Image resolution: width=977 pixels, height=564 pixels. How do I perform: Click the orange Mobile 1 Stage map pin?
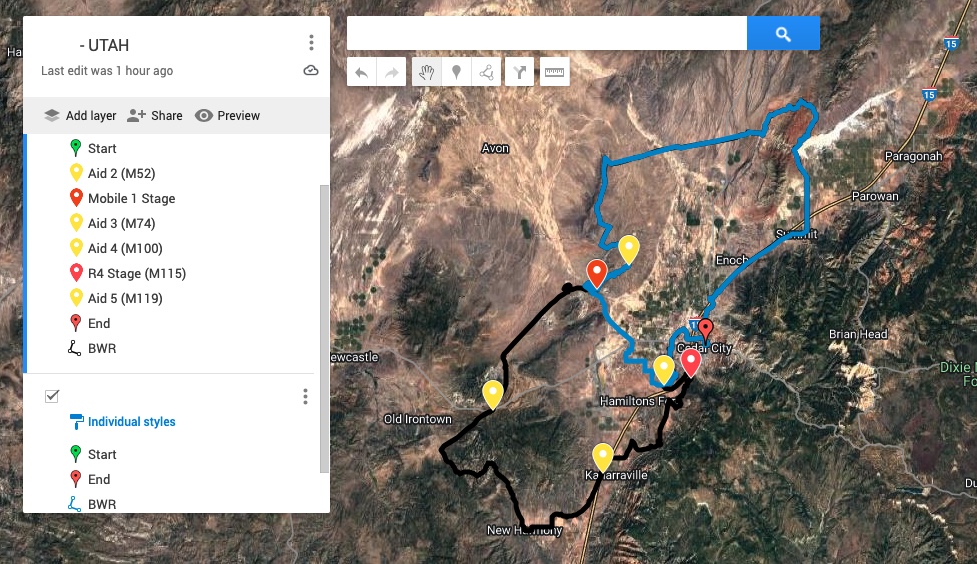[x=597, y=272]
